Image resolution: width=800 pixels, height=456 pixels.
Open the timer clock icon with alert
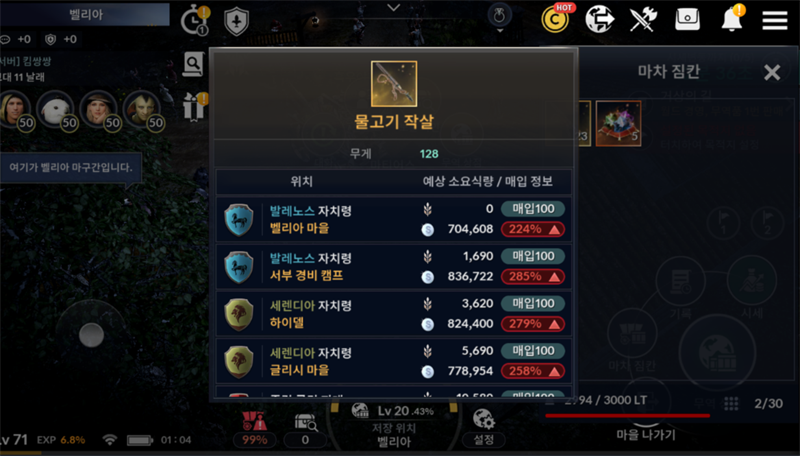[195, 20]
